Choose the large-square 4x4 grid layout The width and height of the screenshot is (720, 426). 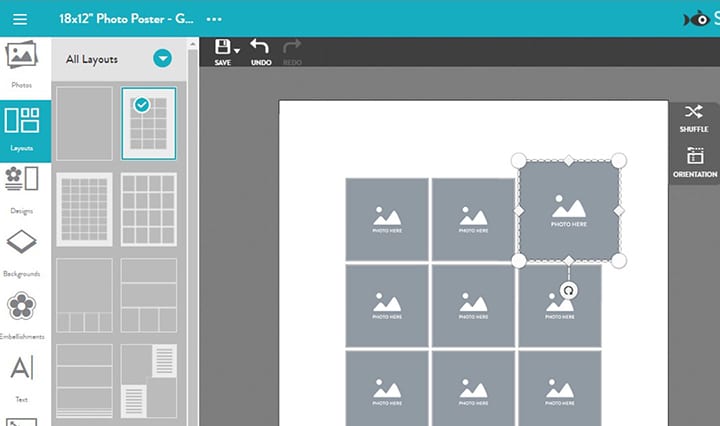point(149,209)
